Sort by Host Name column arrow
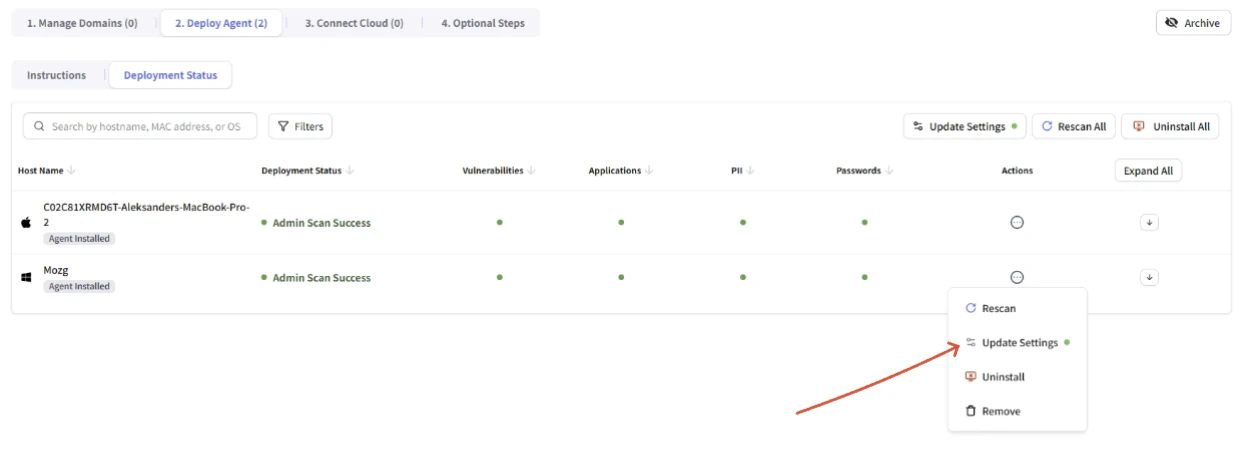Viewport: 1244px width, 454px height. coord(72,171)
